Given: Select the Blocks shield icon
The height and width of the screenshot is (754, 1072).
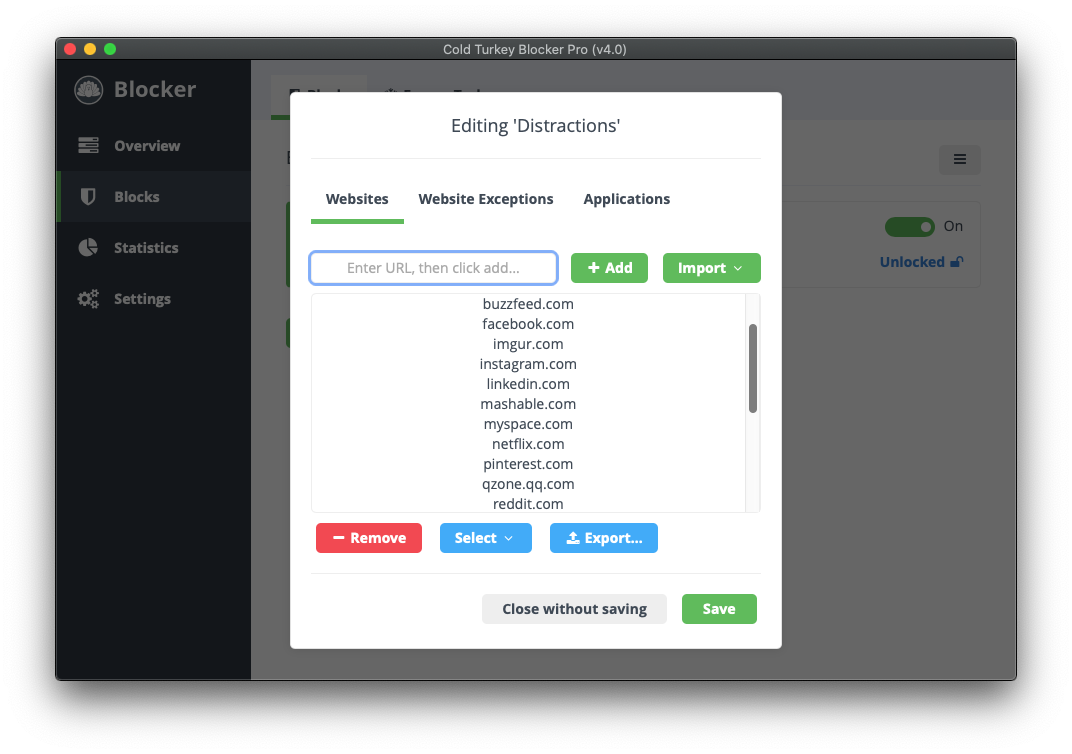Looking at the screenshot, I should click(x=88, y=197).
